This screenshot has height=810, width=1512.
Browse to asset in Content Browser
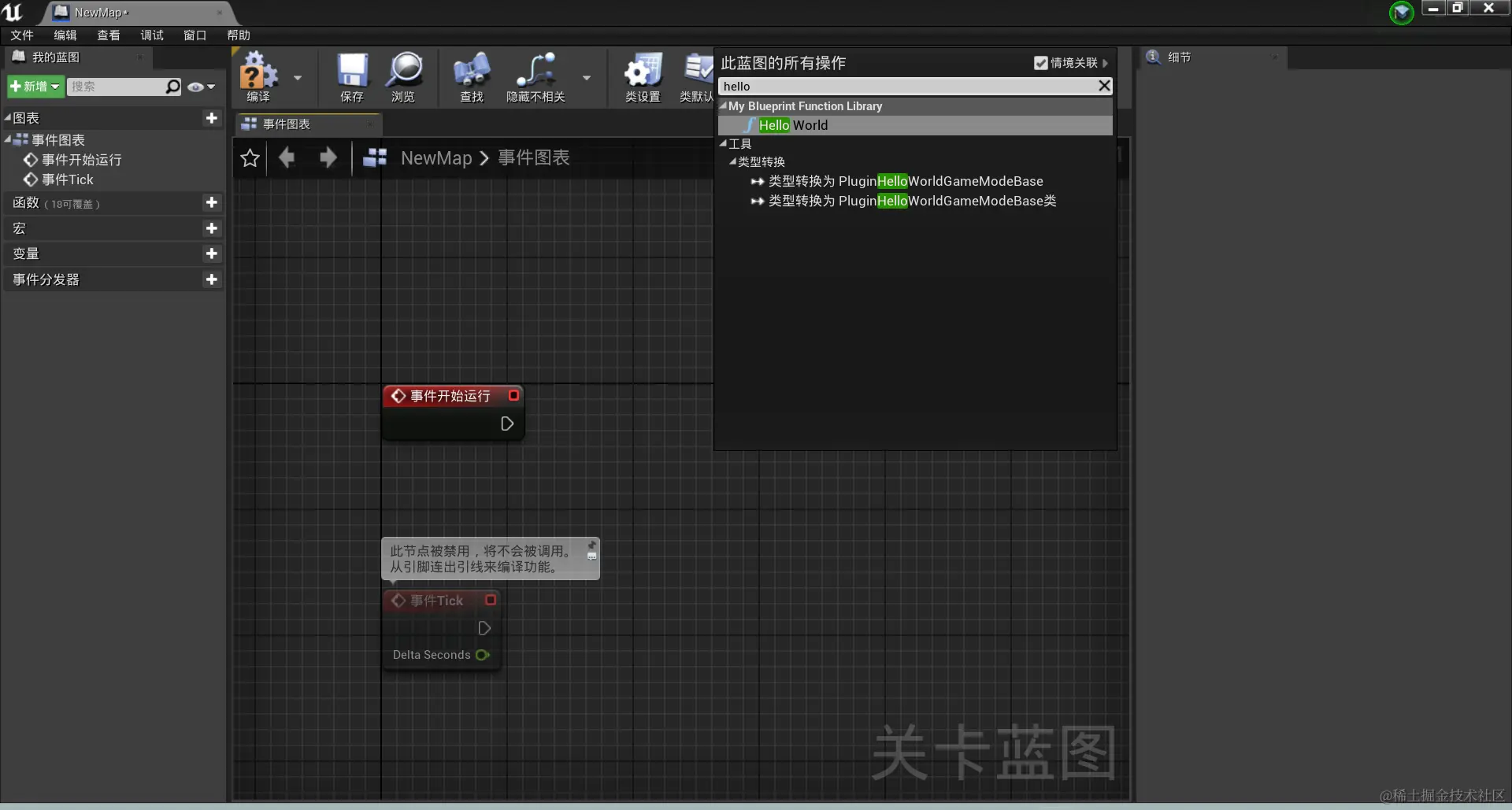coord(403,75)
